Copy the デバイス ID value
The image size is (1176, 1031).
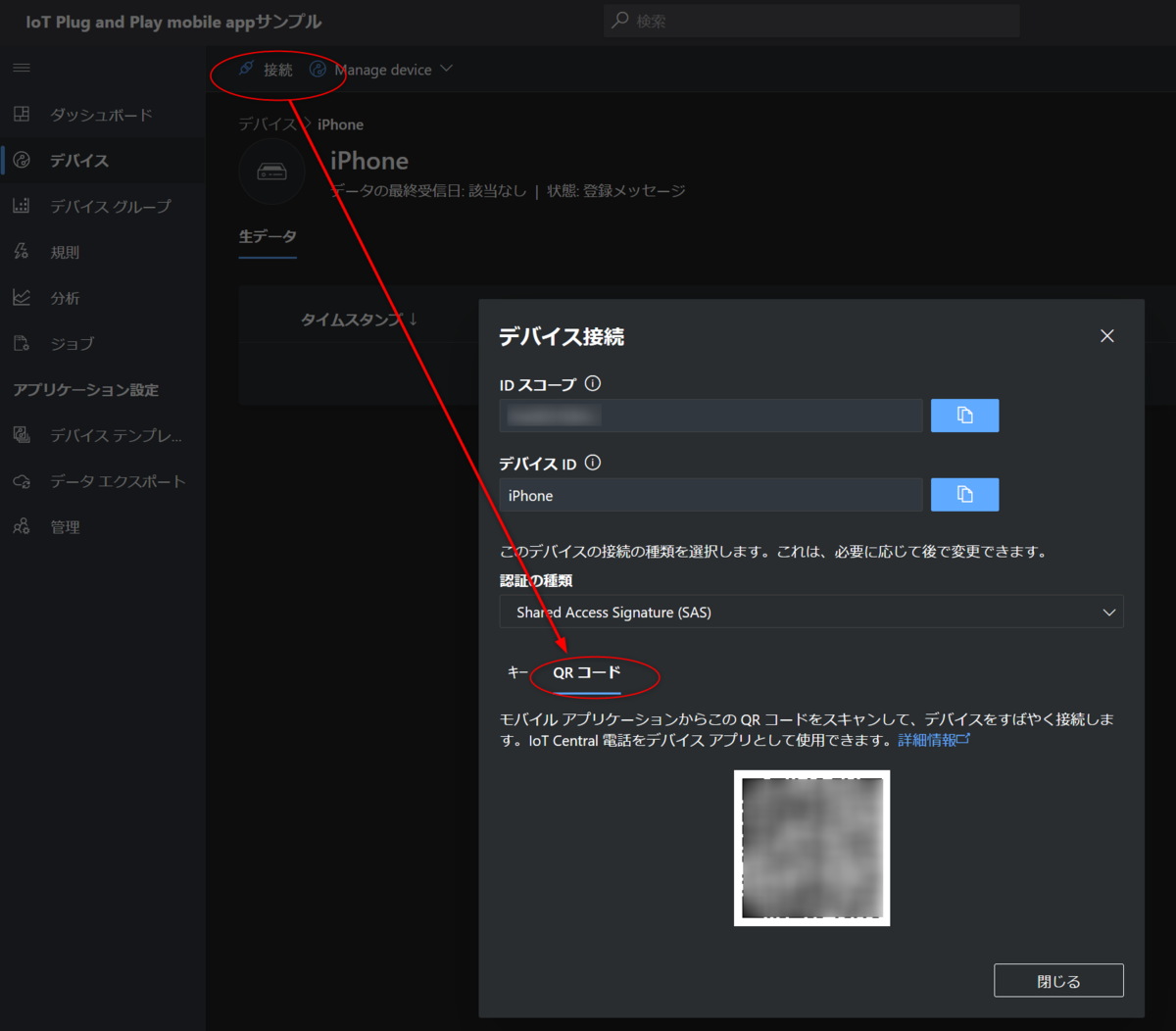tap(964, 495)
